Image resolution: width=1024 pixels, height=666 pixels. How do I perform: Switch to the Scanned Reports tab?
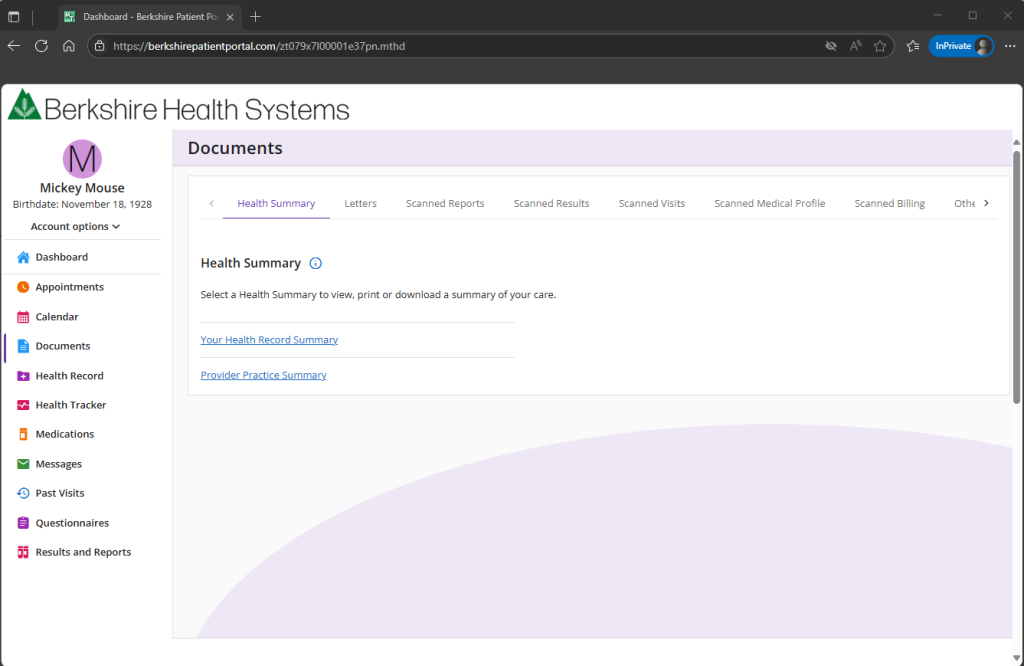point(445,203)
